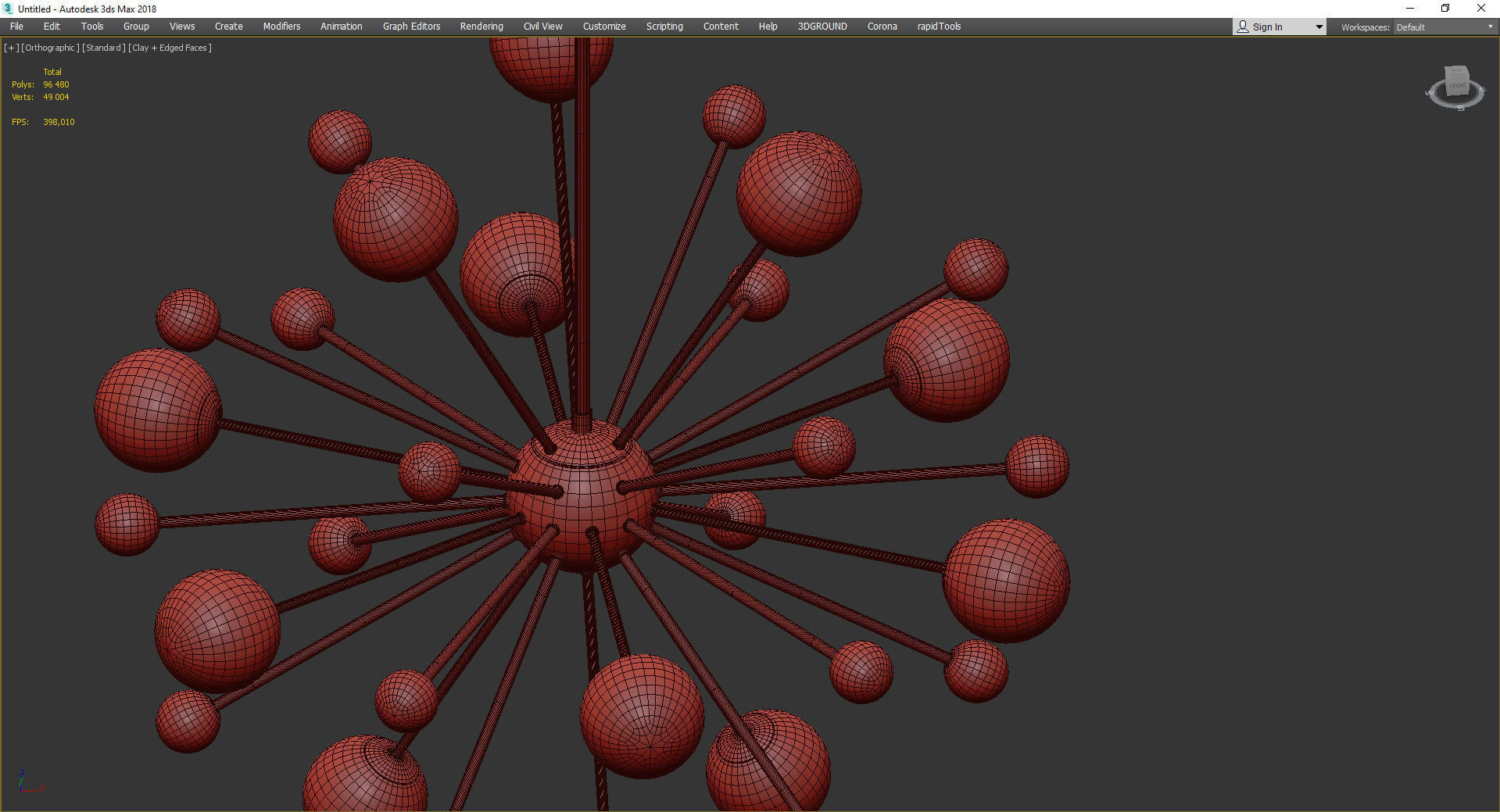The width and height of the screenshot is (1500, 812).
Task: Click the Verts count "49 004"
Action: pos(56,97)
